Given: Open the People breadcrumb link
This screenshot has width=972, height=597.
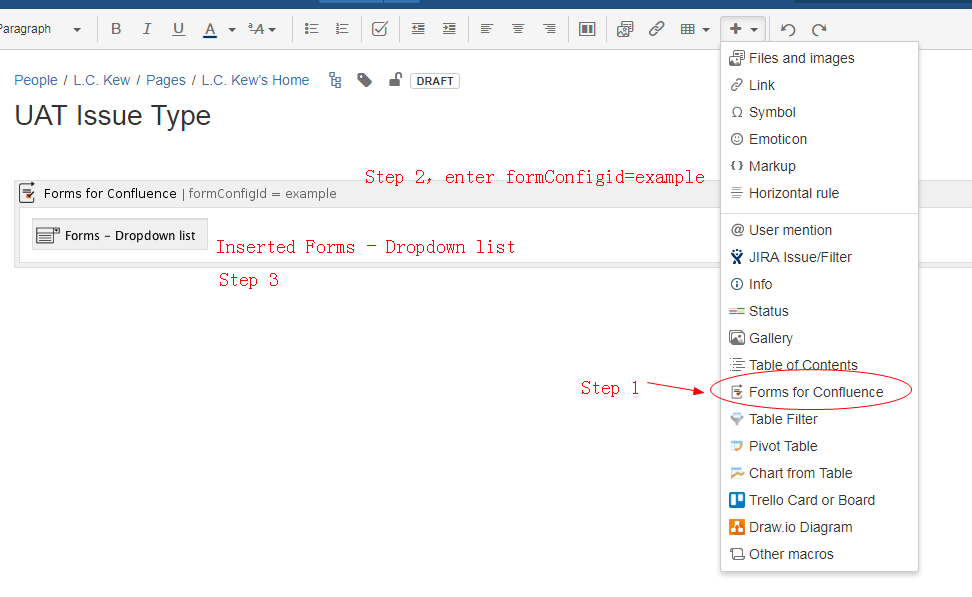Looking at the screenshot, I should coord(36,80).
